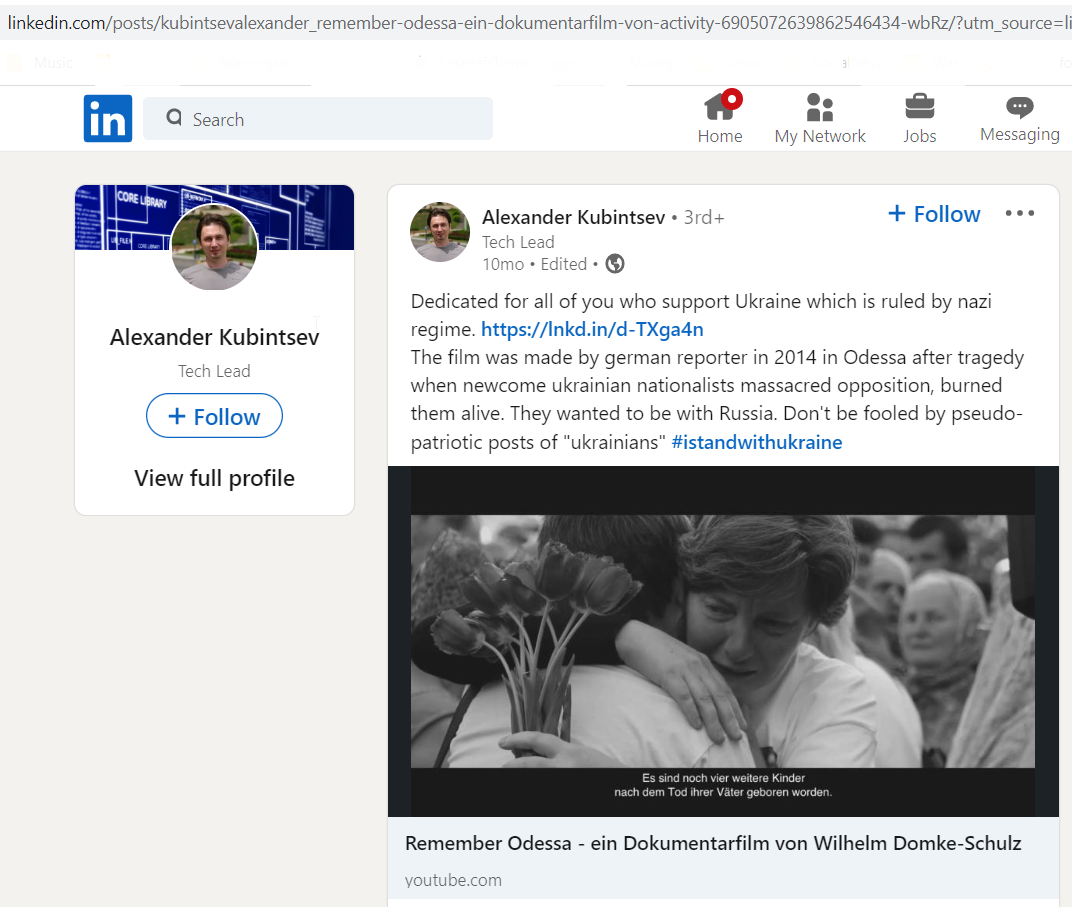Open Messaging speech bubble icon
Screen dimensions: 1072x907
pyautogui.click(x=1019, y=107)
